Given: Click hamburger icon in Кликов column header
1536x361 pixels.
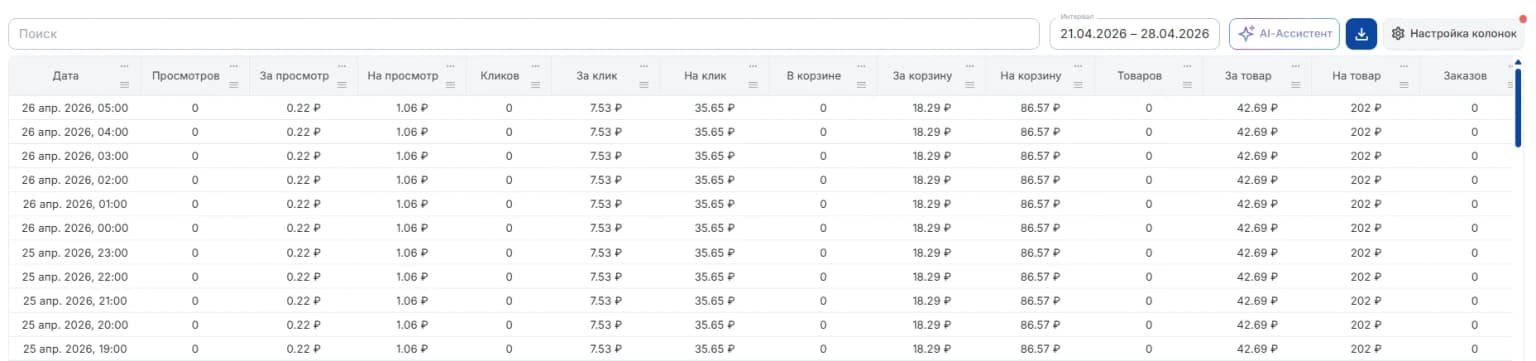Looking at the screenshot, I should (535, 85).
